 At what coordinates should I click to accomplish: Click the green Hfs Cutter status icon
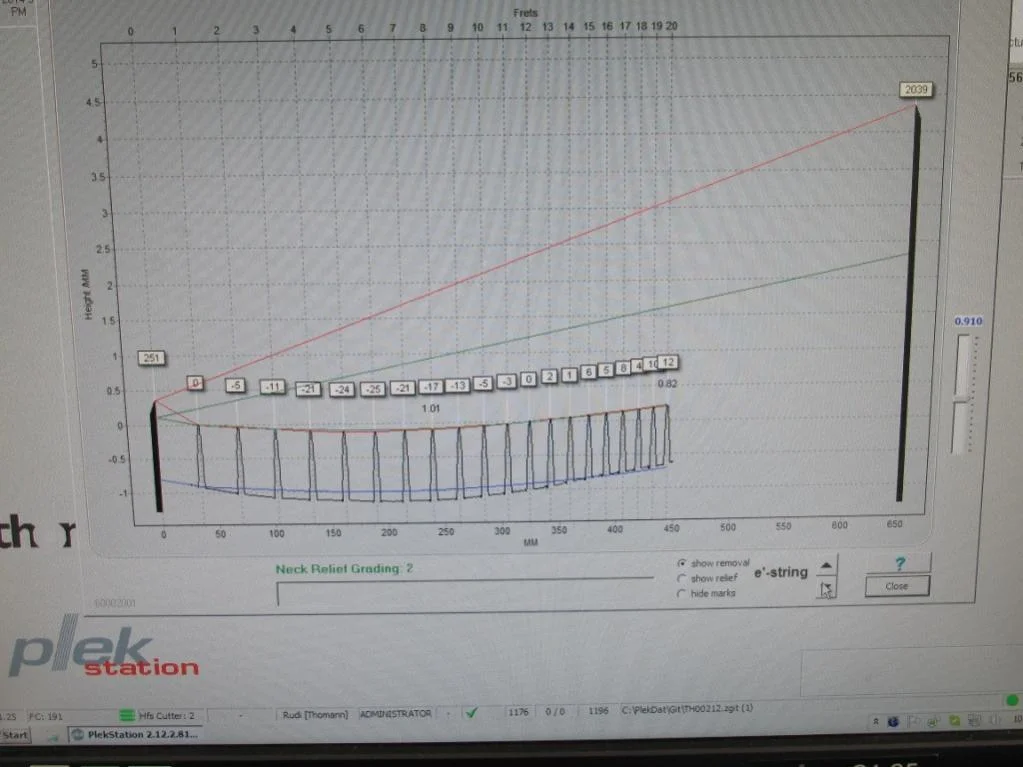pos(127,715)
